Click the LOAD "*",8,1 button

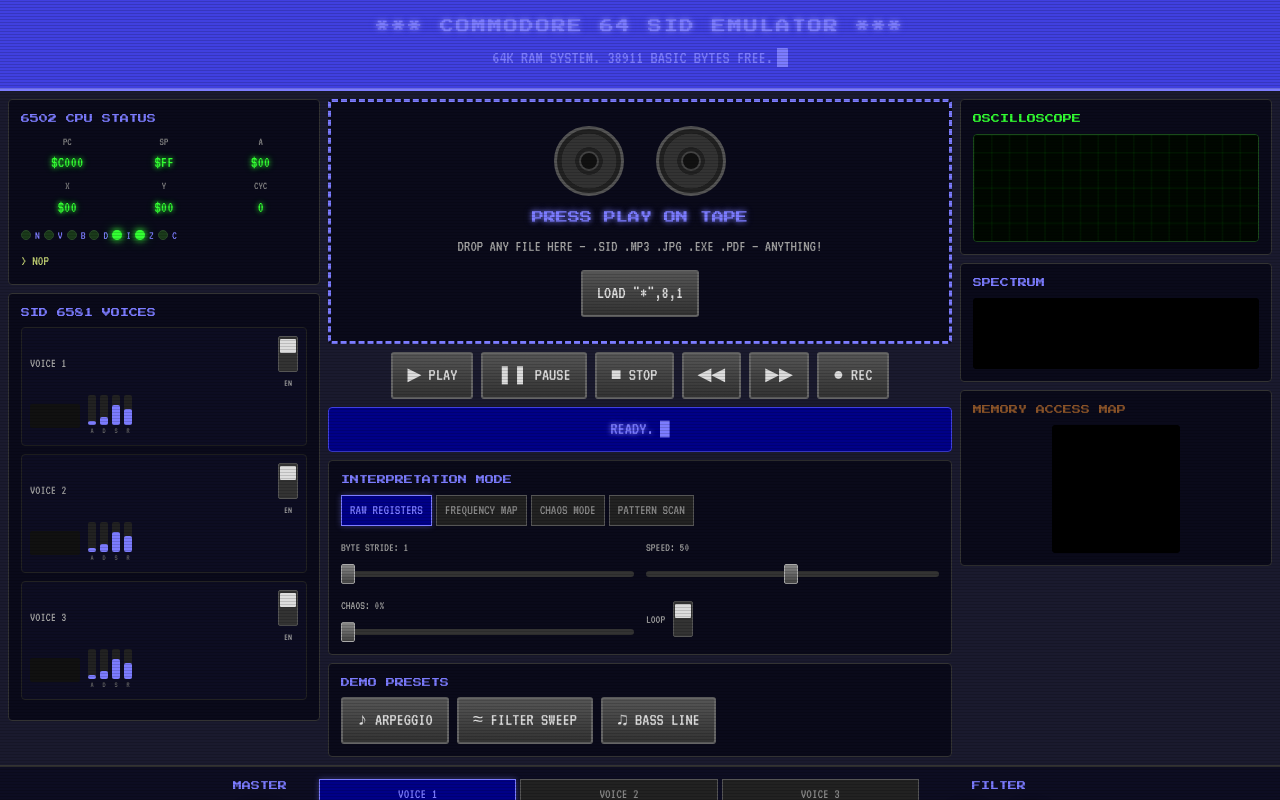639,293
